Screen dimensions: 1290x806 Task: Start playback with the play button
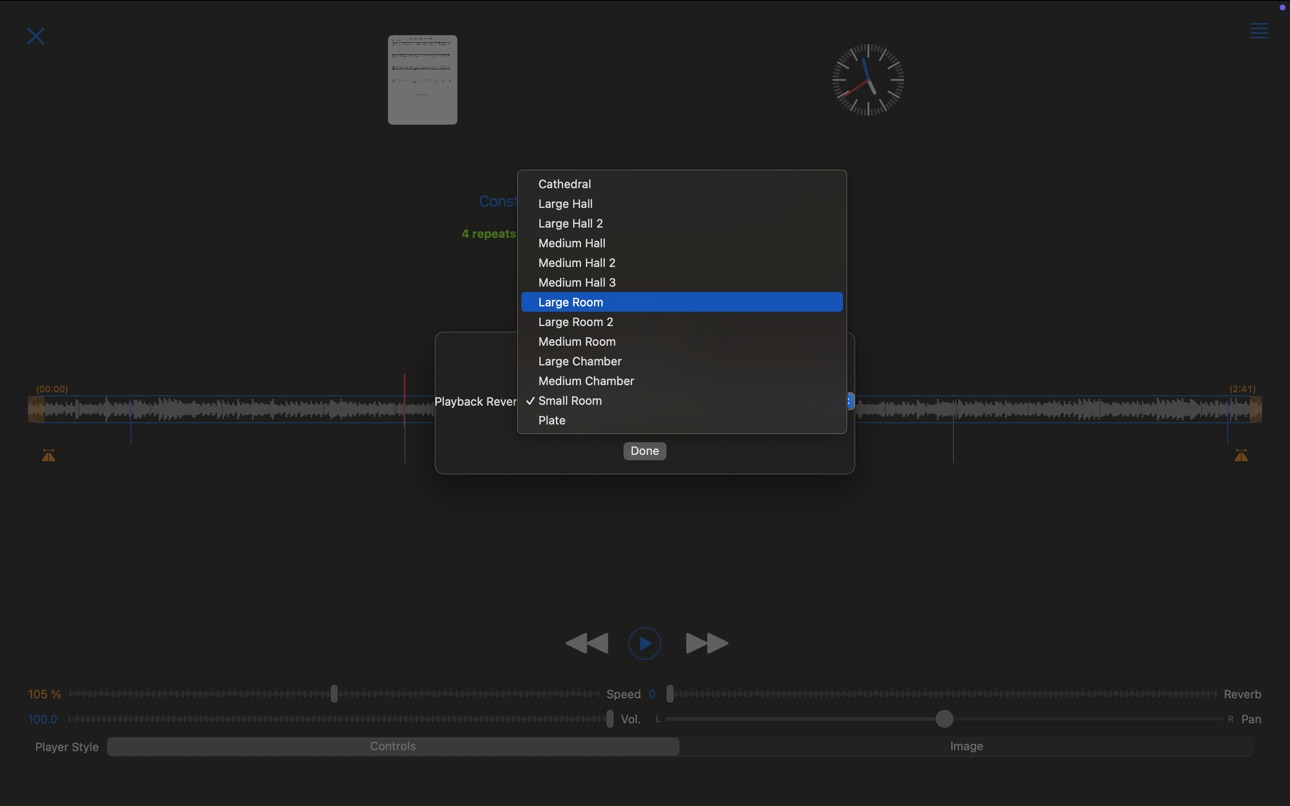(645, 643)
